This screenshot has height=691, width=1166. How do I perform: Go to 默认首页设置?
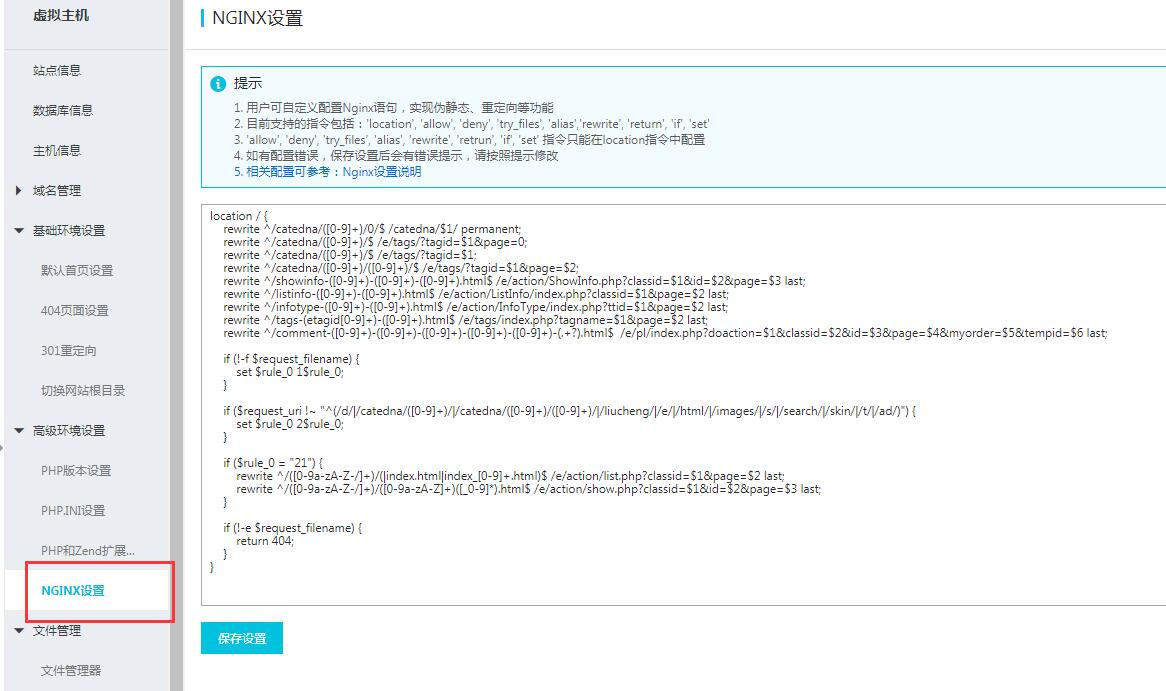77,271
